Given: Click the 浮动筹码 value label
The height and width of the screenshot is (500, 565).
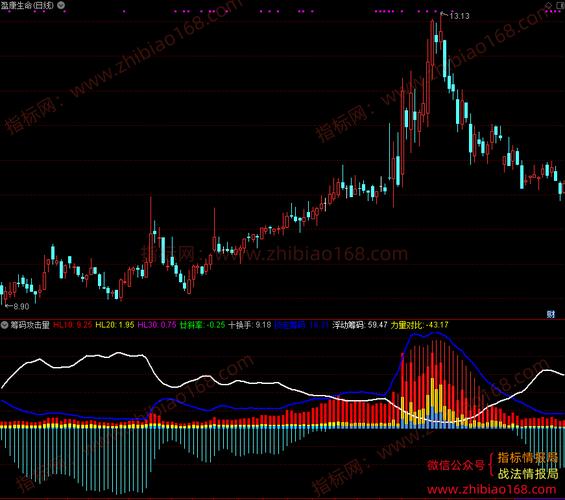Looking at the screenshot, I should tap(360, 325).
